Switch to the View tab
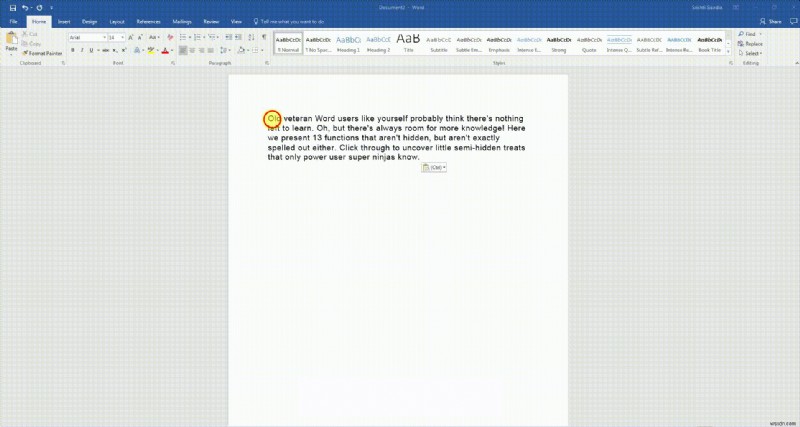Viewport: 800px width, 427px height. [x=236, y=21]
